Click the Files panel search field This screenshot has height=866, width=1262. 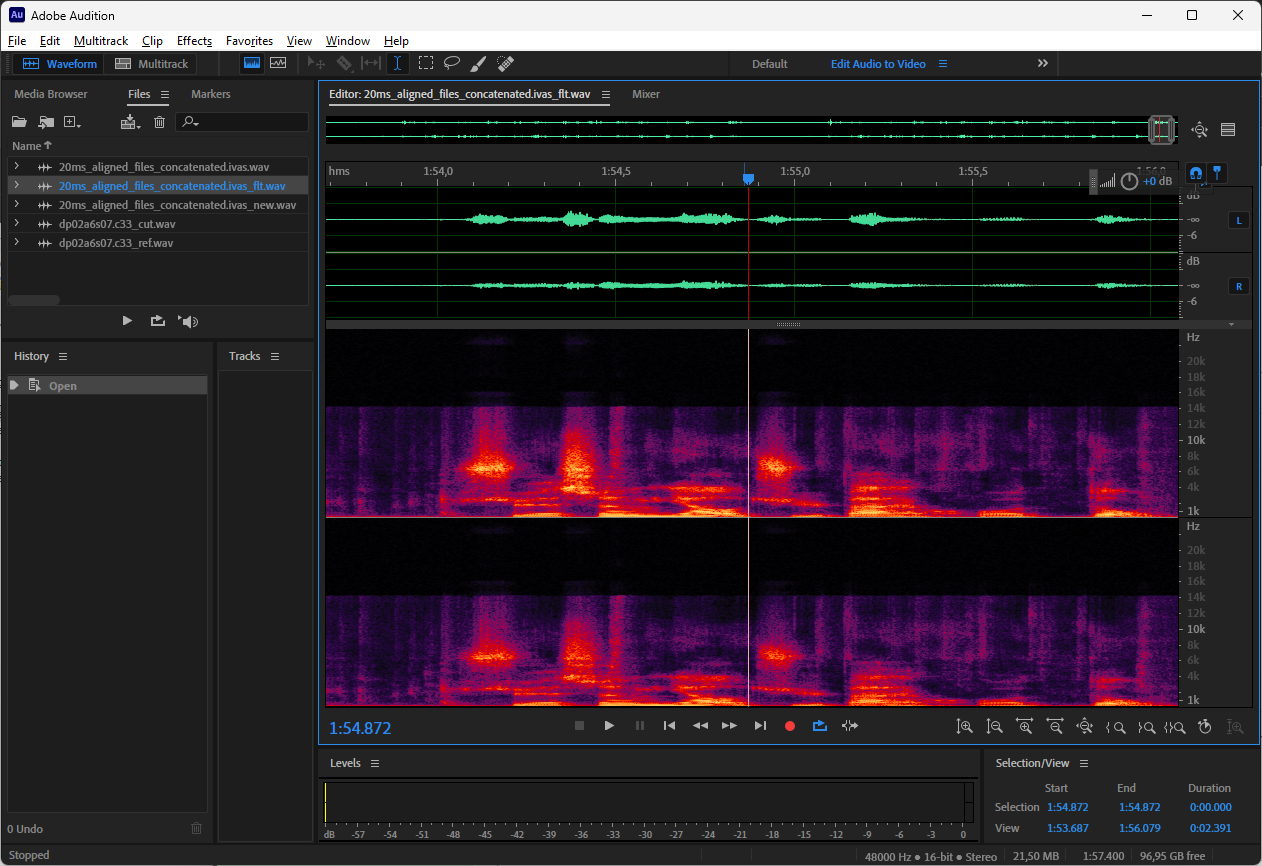coord(250,122)
